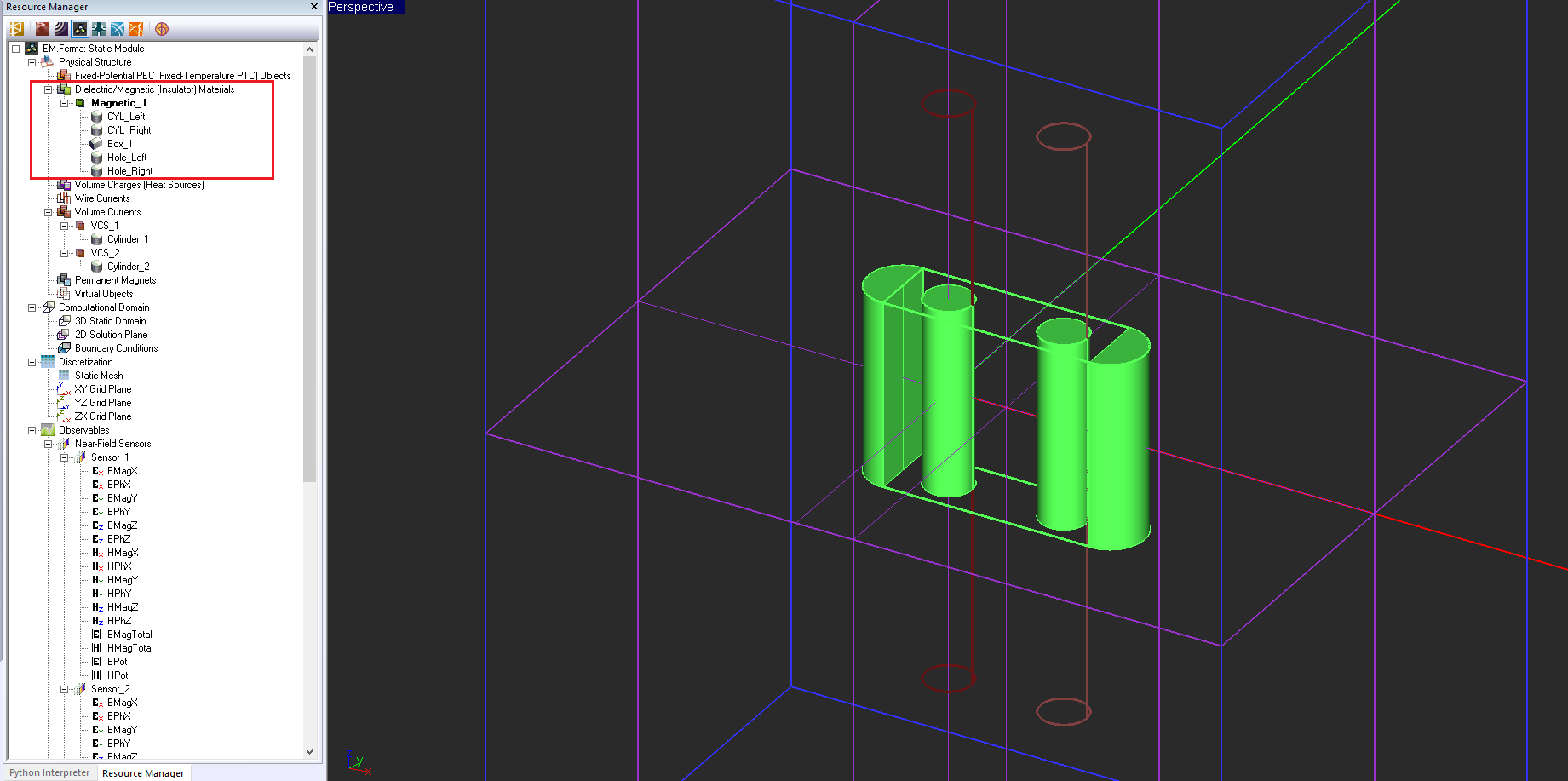This screenshot has height=781, width=1568.
Task: Select EPot under Sensor_1
Action: [118, 662]
